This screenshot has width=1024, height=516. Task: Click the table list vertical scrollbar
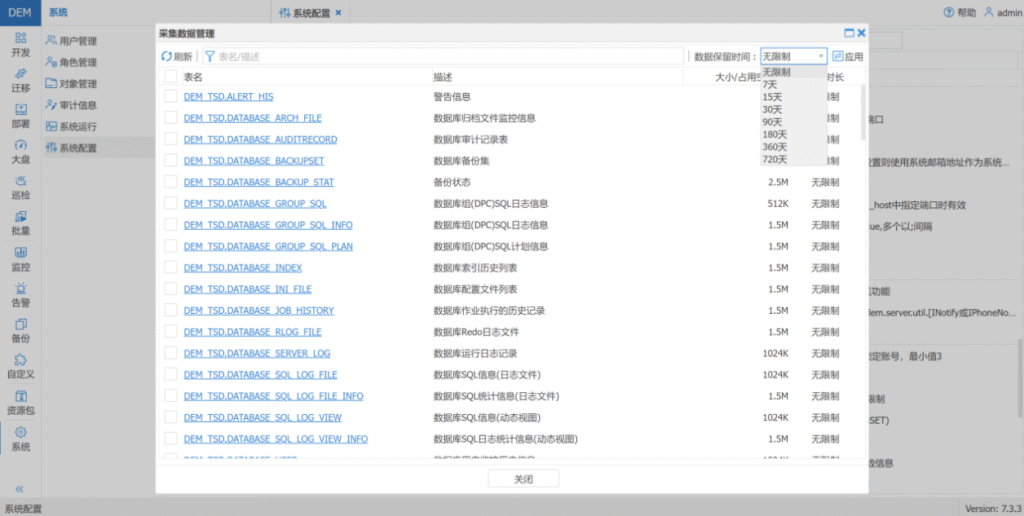863,112
